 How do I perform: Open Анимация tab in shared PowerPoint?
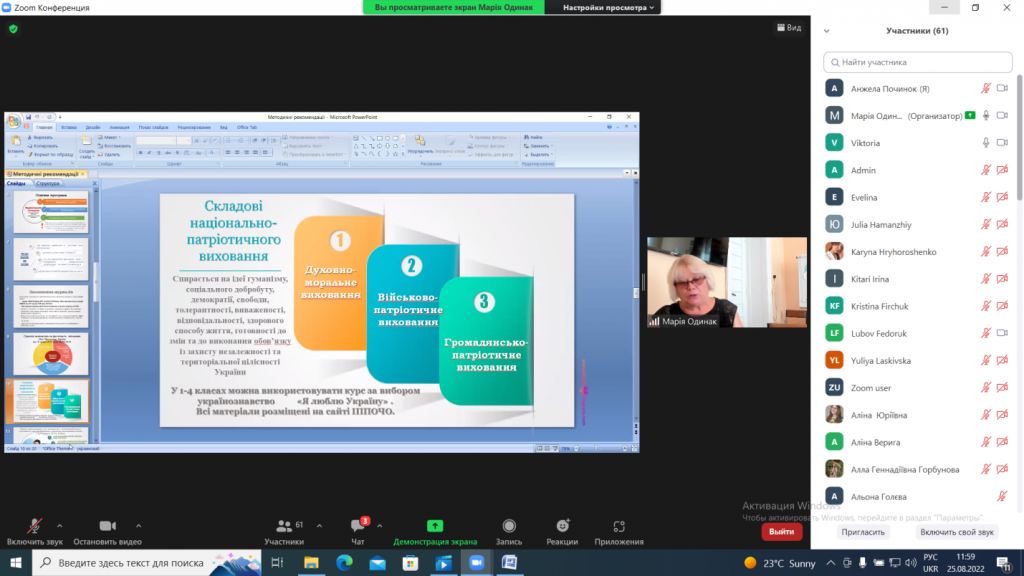click(119, 127)
